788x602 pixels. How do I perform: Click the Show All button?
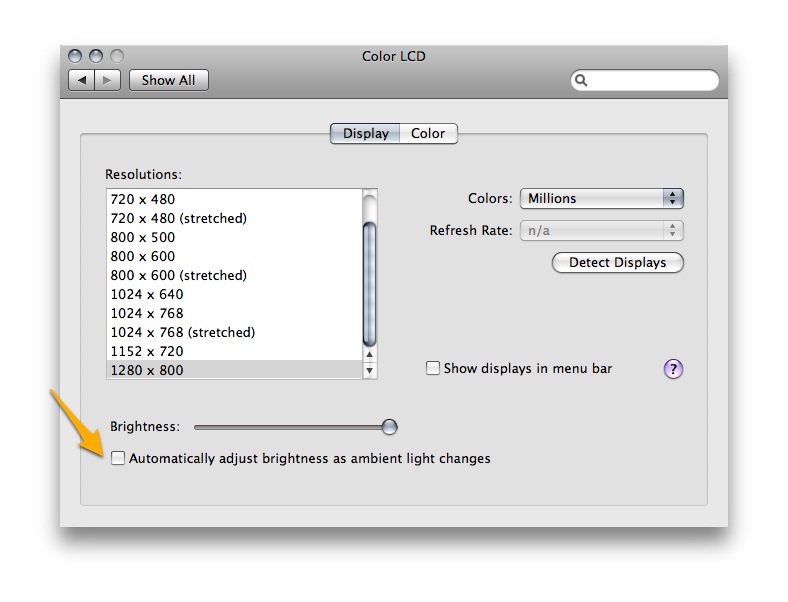point(168,80)
